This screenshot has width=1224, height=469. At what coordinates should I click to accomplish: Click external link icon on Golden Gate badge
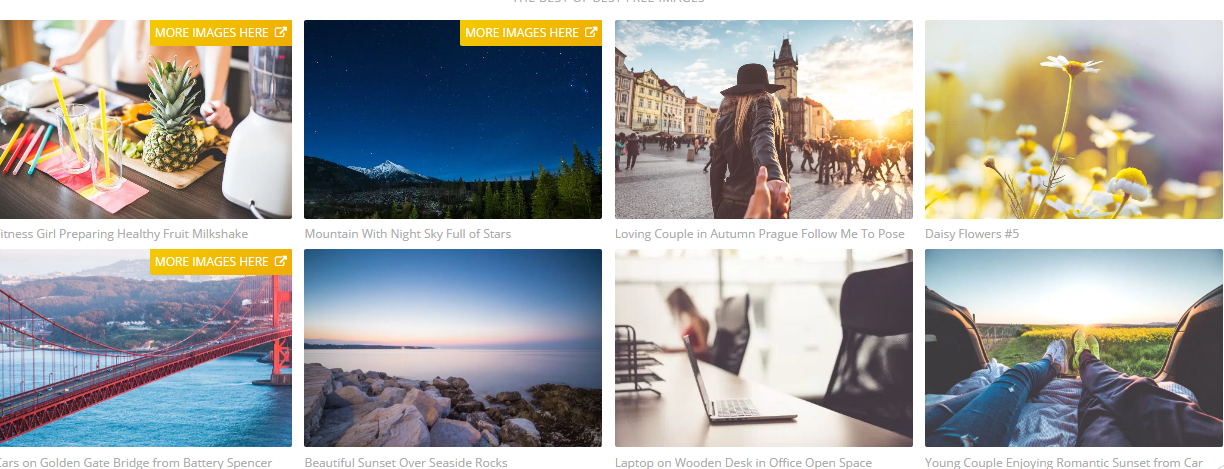281,261
